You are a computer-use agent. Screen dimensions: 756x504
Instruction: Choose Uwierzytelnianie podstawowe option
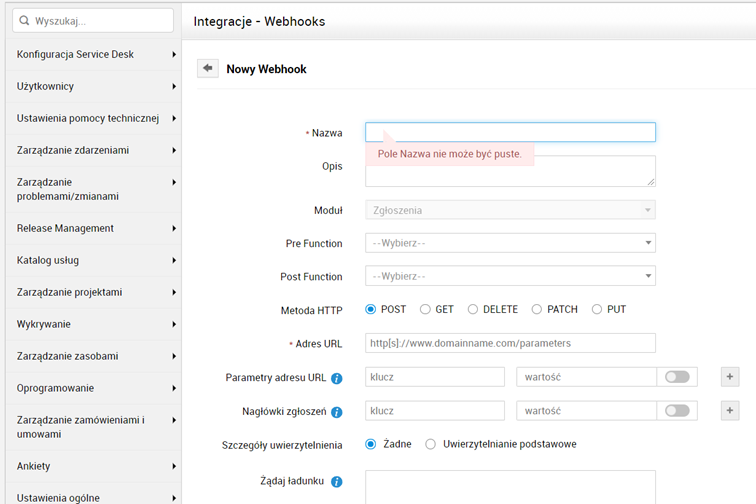[x=430, y=444]
